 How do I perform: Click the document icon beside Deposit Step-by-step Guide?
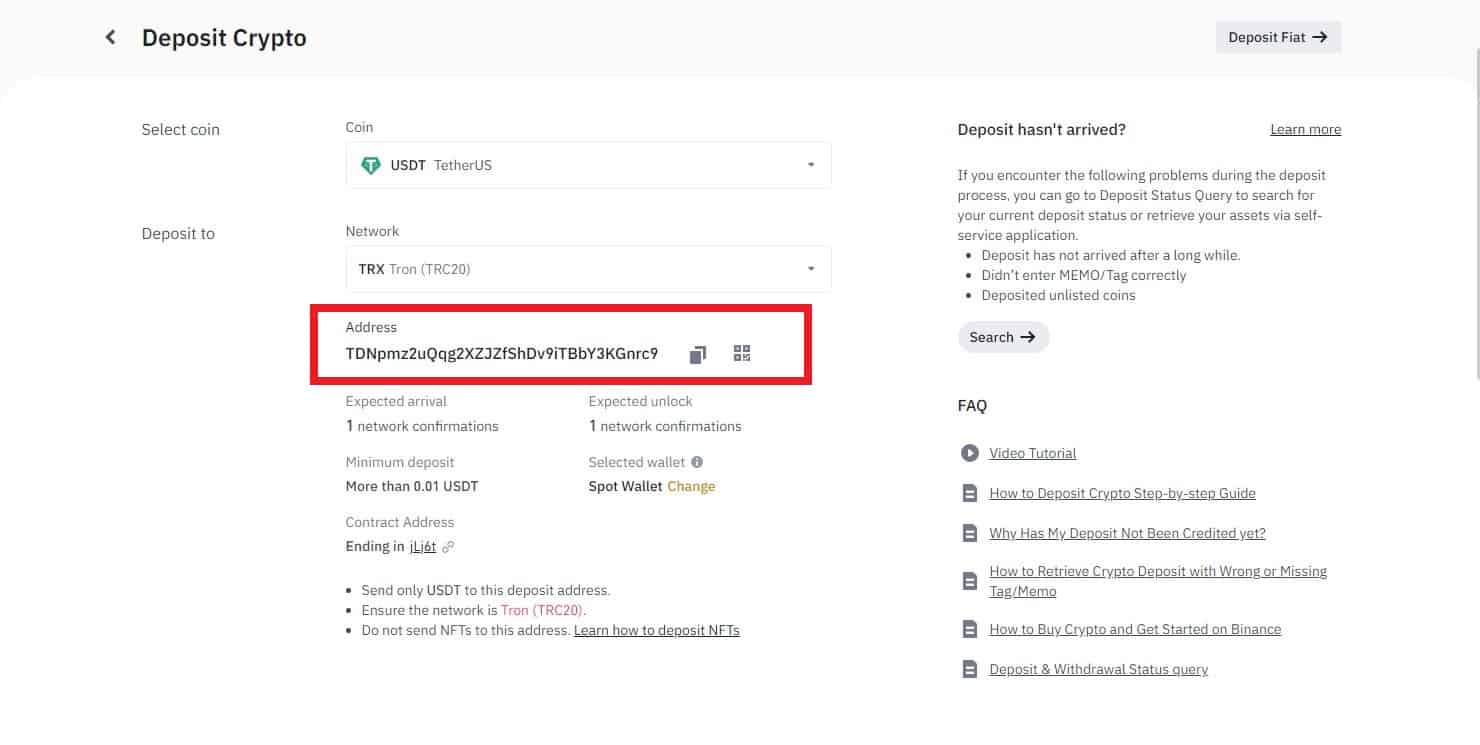969,493
